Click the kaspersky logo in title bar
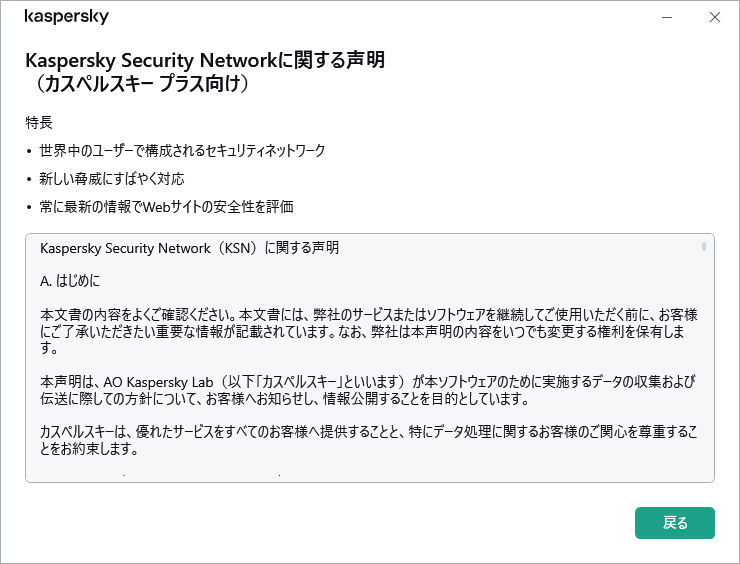This screenshot has width=740, height=564. (67, 17)
